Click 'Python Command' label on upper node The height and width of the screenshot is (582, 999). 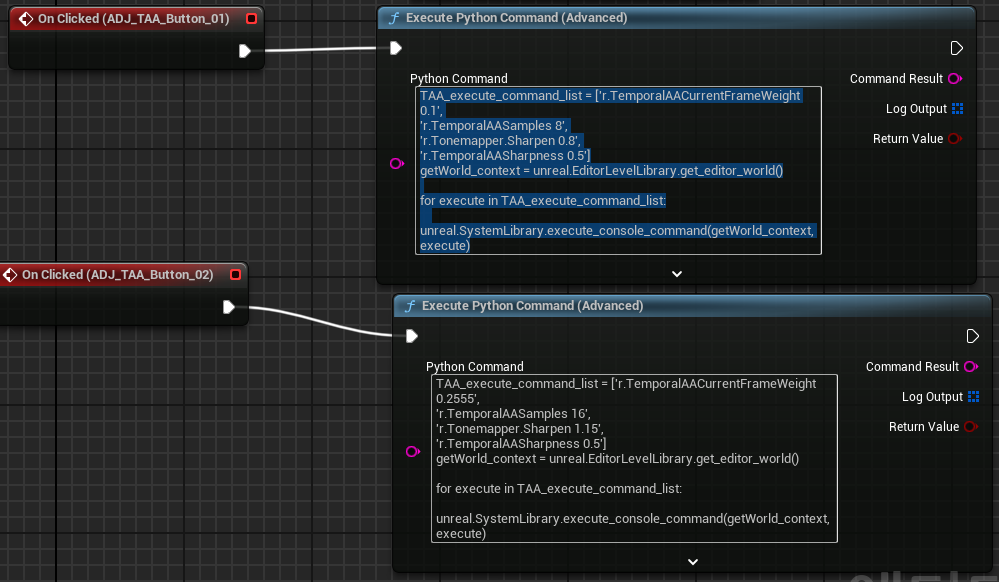(x=459, y=78)
